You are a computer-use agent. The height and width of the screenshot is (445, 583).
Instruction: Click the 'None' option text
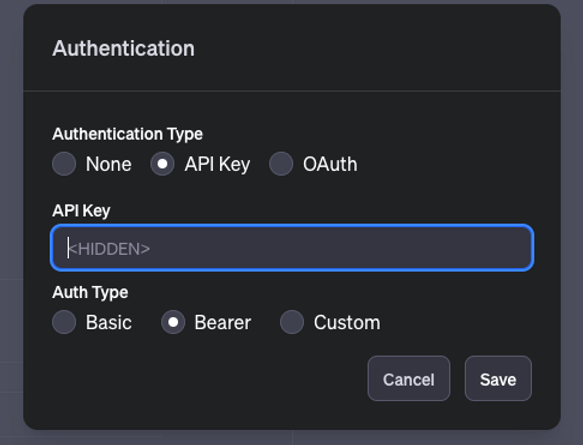click(109, 164)
